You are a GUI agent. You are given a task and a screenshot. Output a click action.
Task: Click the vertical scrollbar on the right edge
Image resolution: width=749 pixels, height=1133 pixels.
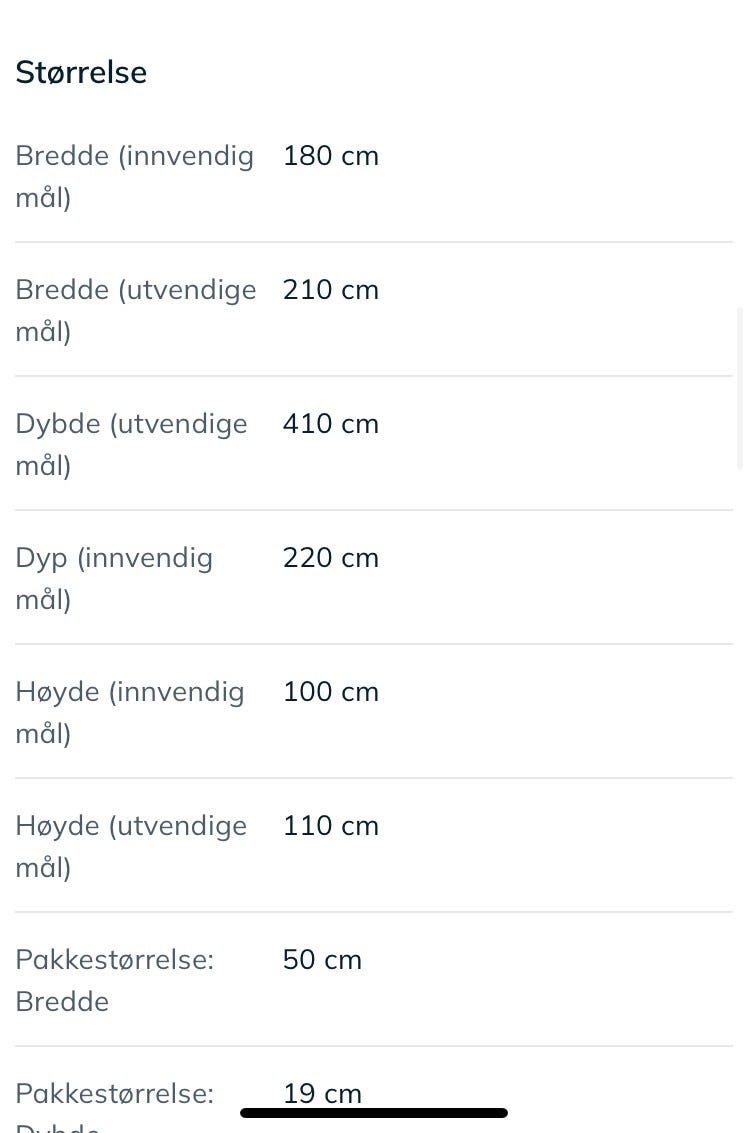740,389
